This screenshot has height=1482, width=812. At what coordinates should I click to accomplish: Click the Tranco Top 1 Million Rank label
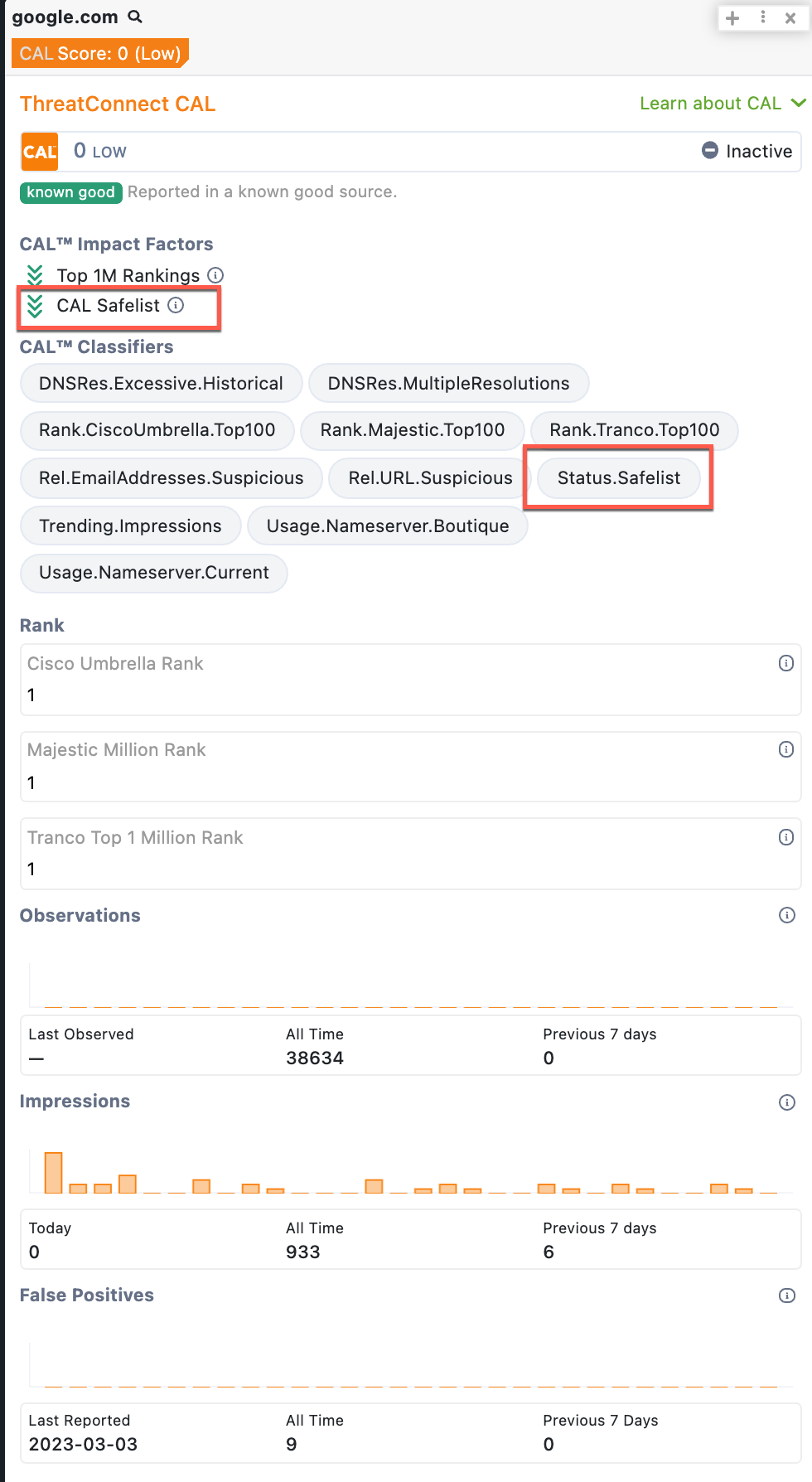tap(135, 838)
